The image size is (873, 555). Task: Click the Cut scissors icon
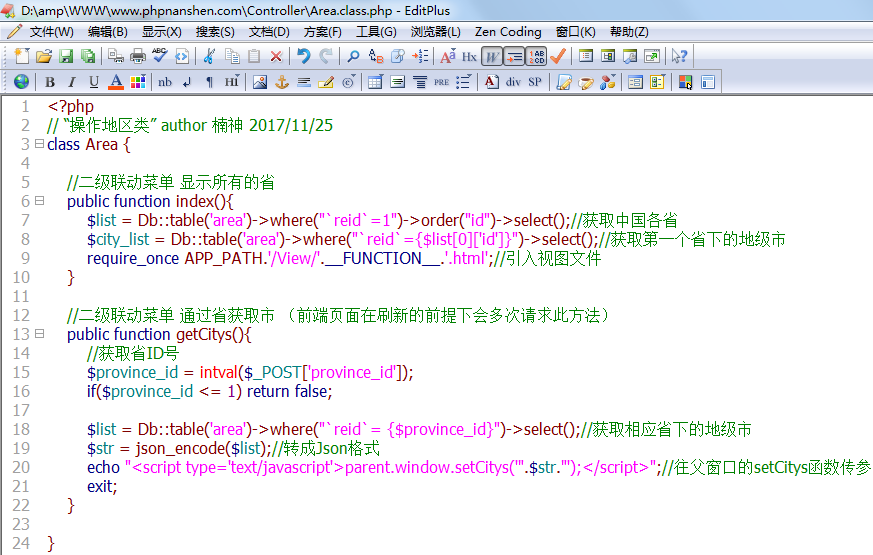209,56
